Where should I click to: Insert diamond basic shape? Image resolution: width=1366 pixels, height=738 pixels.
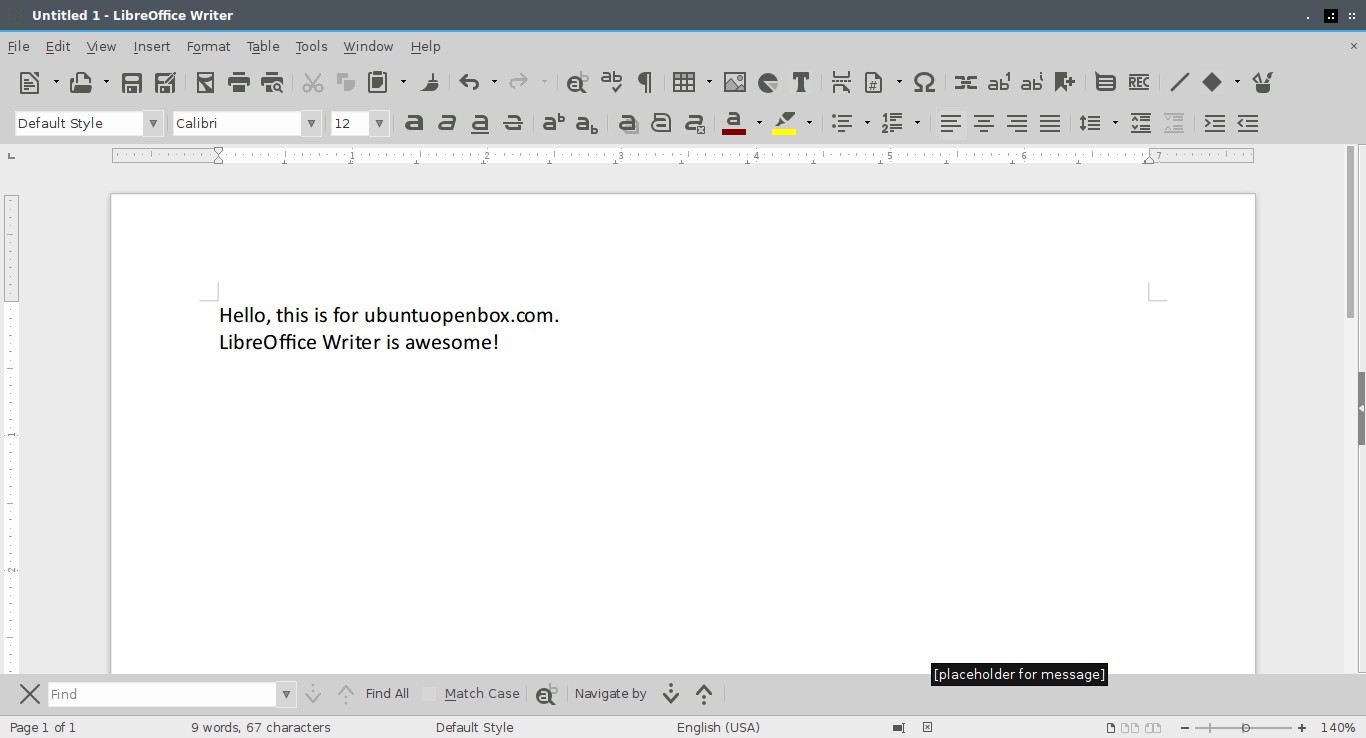1212,82
